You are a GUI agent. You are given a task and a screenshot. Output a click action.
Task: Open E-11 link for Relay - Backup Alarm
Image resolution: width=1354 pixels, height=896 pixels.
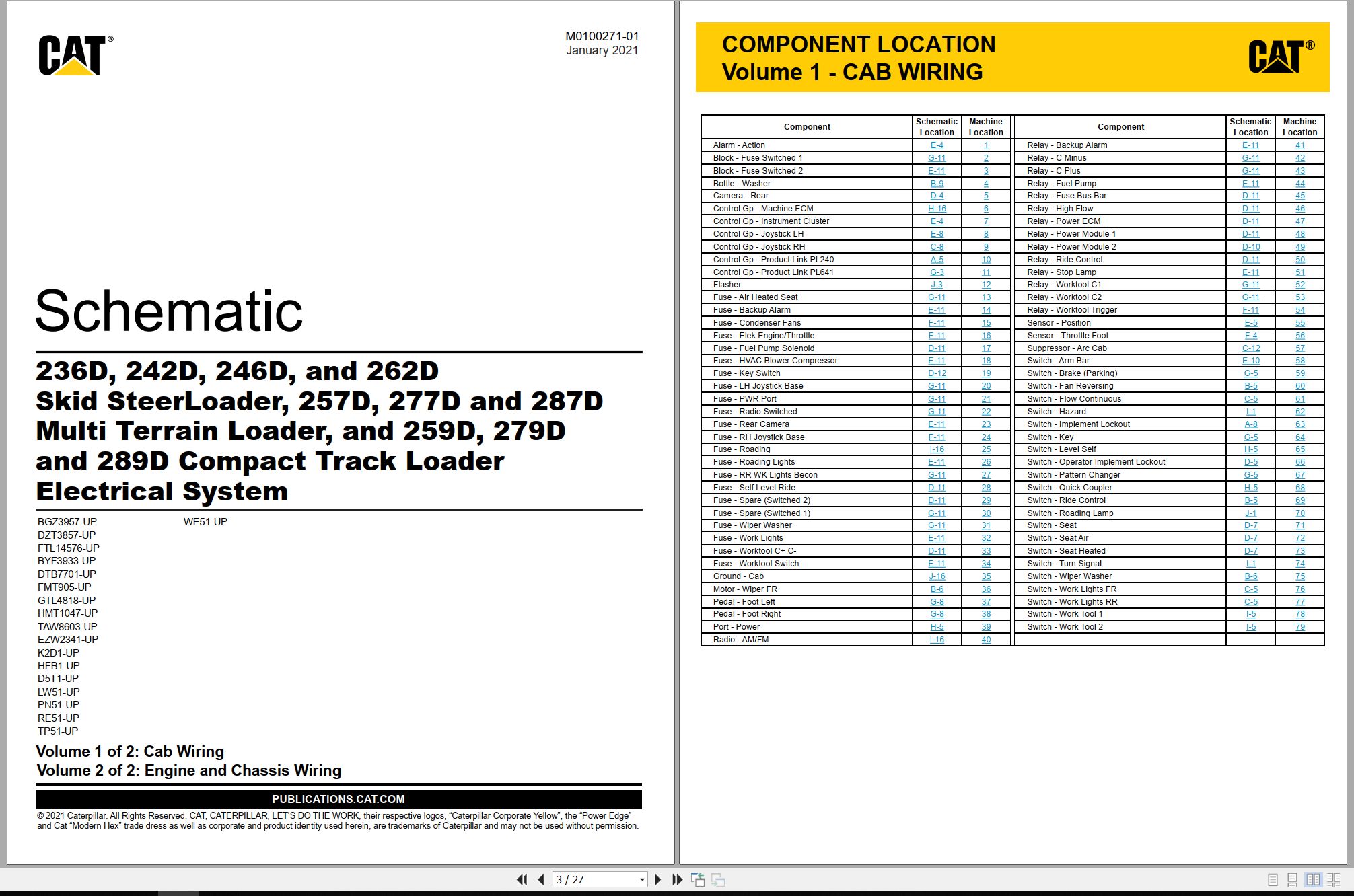[x=1250, y=145]
